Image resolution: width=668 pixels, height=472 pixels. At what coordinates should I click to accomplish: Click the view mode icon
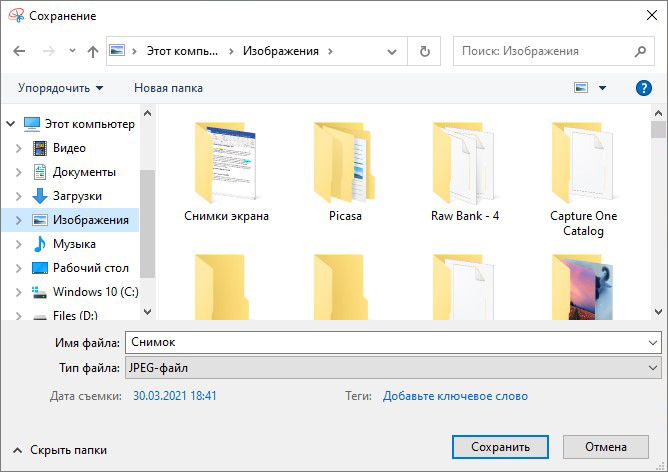(581, 88)
